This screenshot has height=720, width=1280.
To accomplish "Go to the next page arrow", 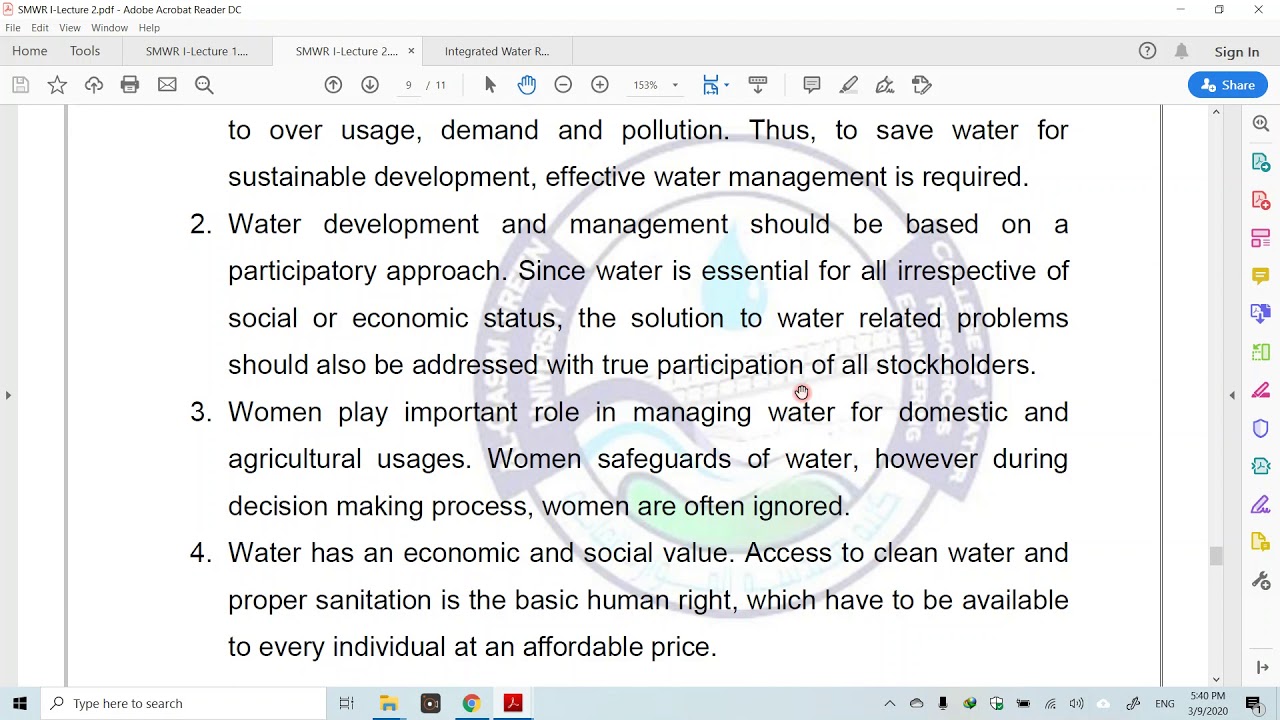I will [370, 85].
